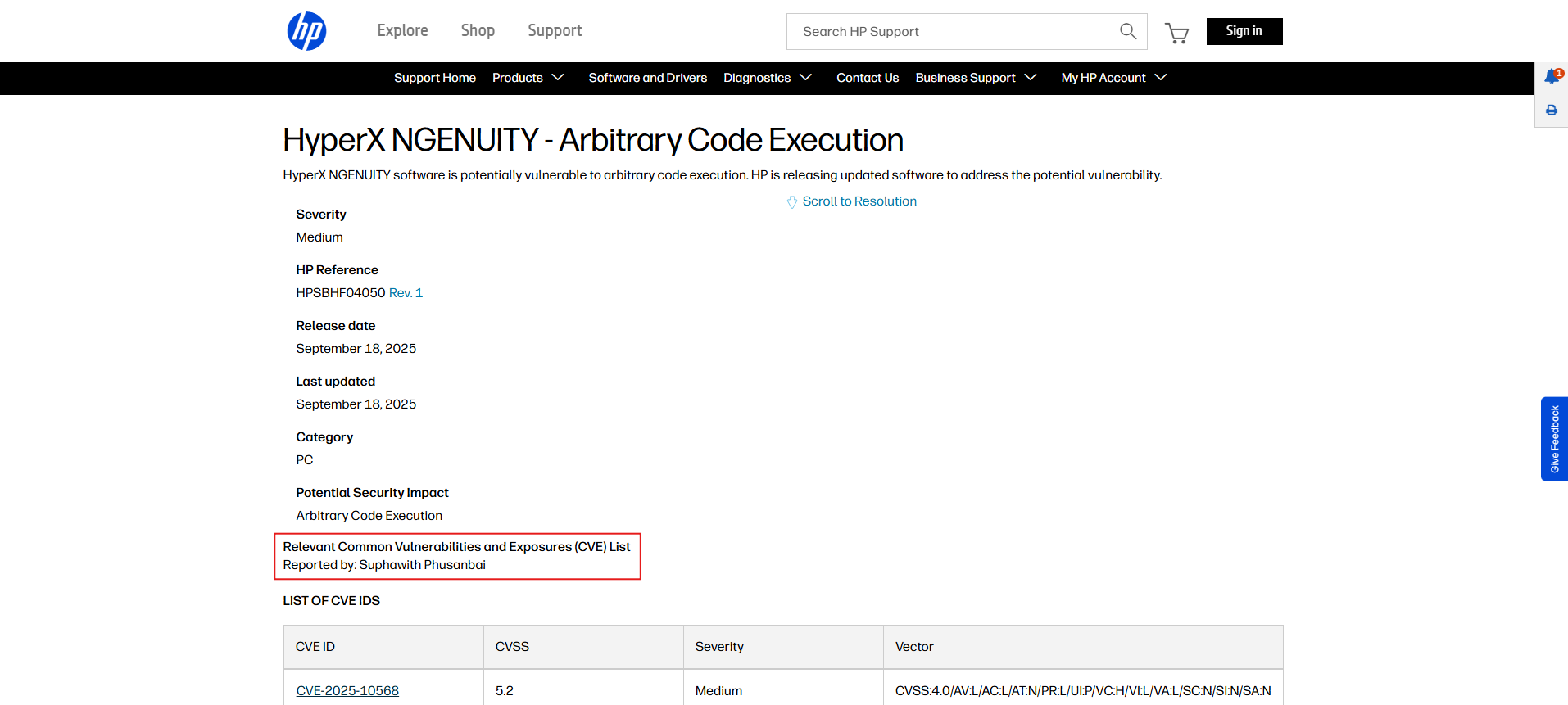Screen dimensions: 1568x705
Task: Click the Scroll to Resolution arrow icon
Action: (x=791, y=202)
